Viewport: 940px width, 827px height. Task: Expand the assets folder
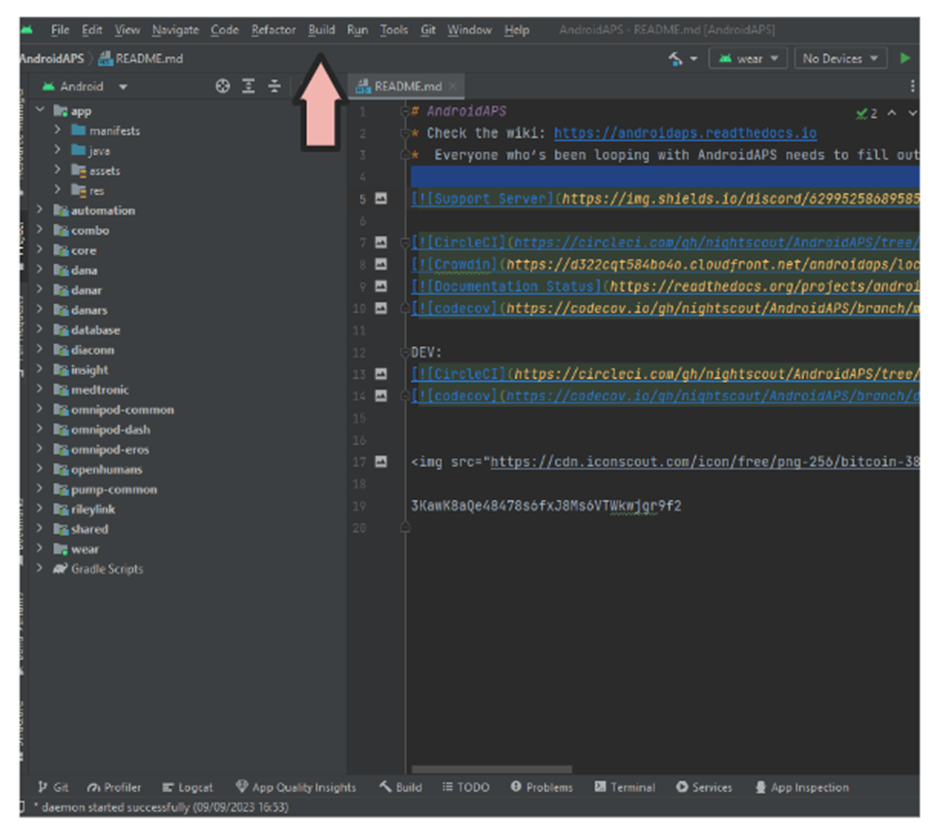coord(58,170)
